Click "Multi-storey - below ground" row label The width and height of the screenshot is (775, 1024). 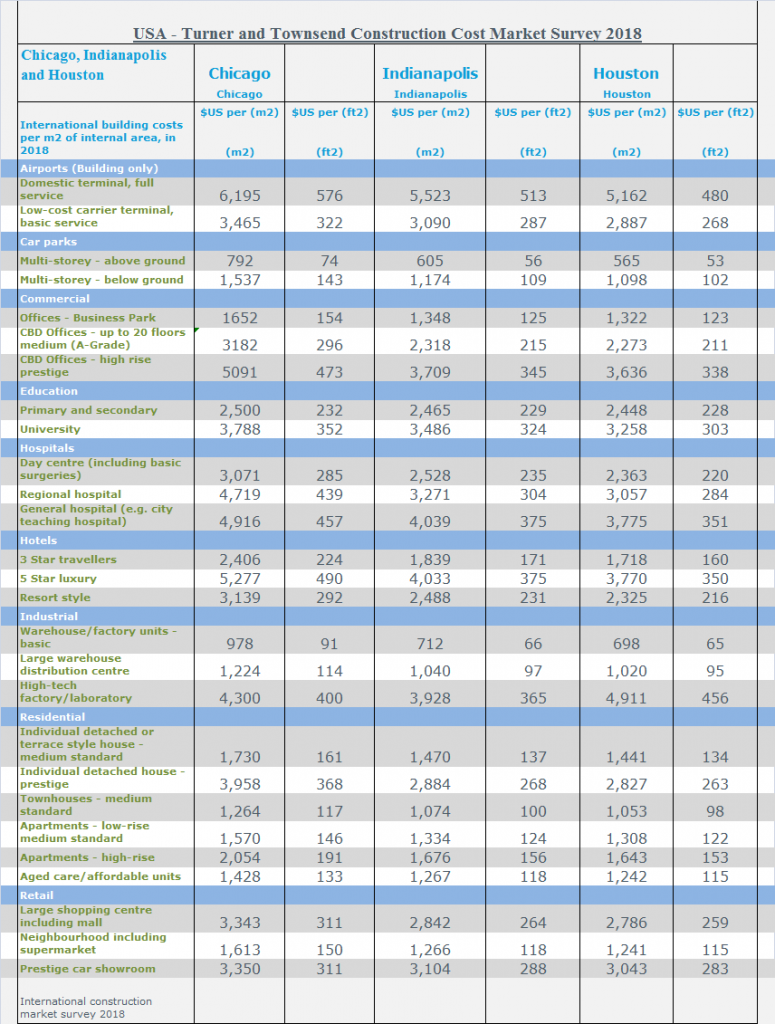coord(101,280)
